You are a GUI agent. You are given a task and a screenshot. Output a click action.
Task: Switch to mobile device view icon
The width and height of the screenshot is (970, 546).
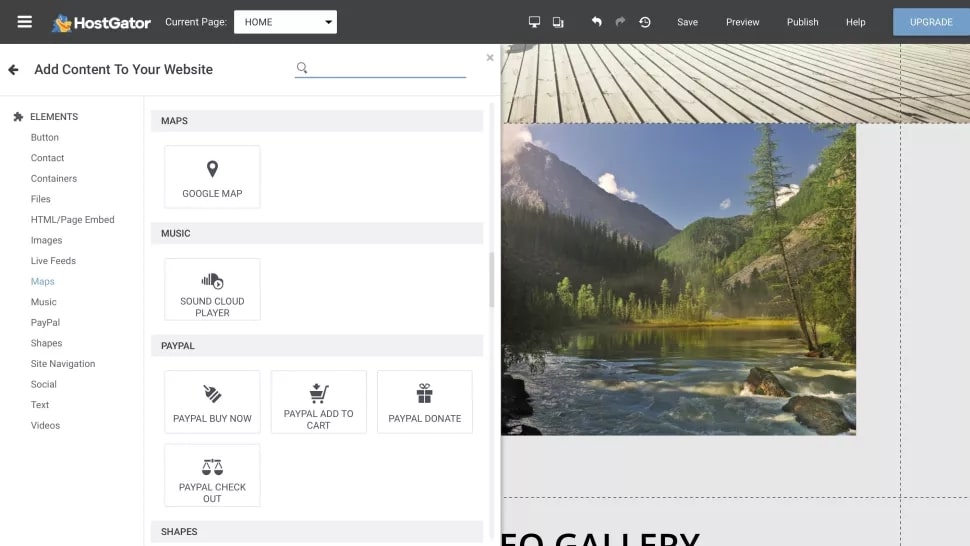[x=558, y=22]
